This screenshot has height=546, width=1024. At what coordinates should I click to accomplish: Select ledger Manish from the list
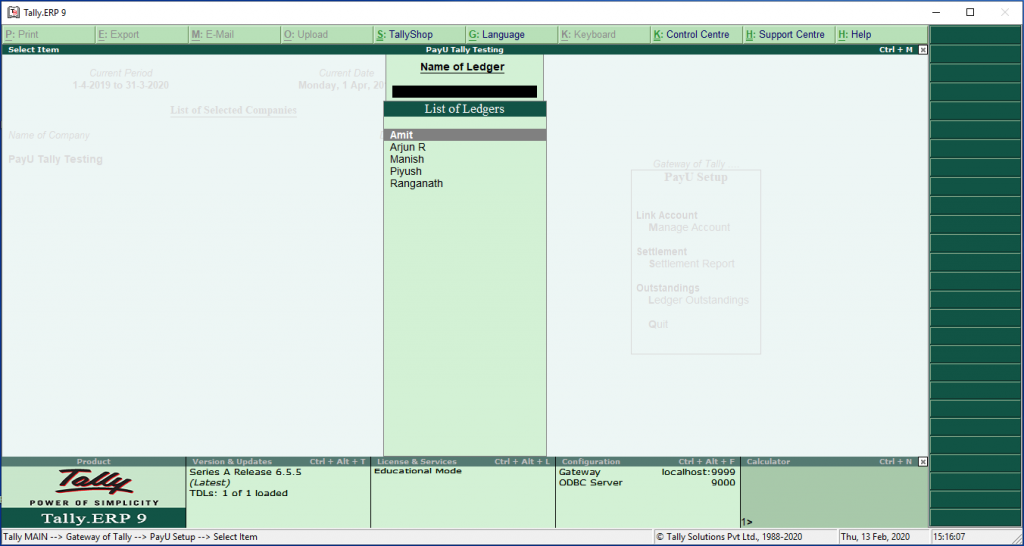(x=464, y=159)
